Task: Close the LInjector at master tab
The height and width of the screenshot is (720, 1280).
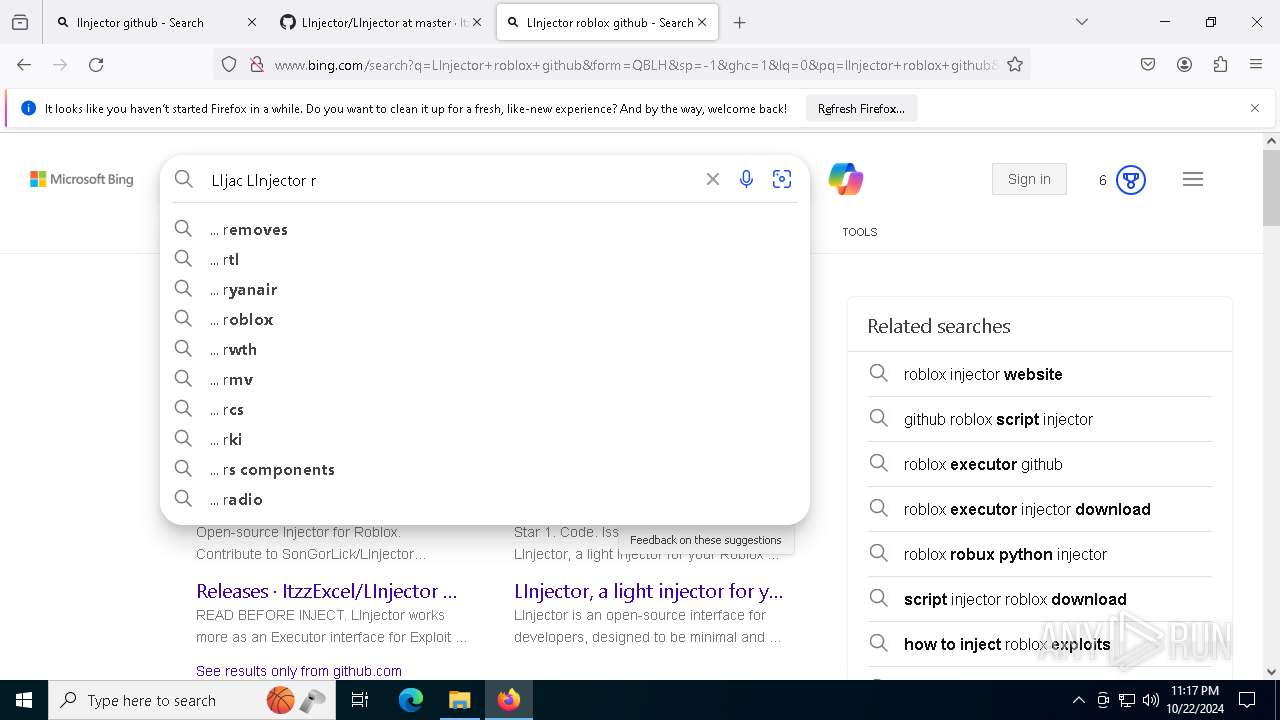Action: [477, 22]
